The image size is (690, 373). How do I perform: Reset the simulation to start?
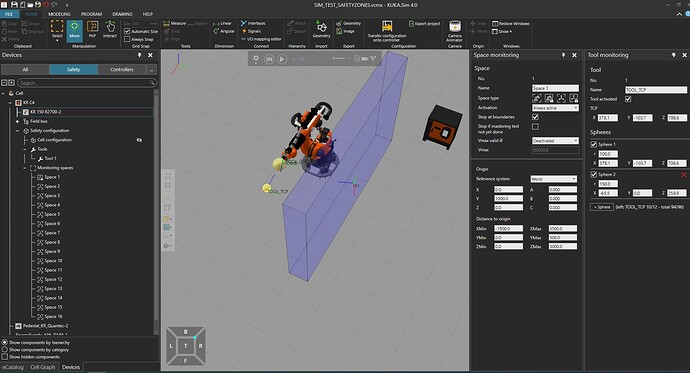269,59
